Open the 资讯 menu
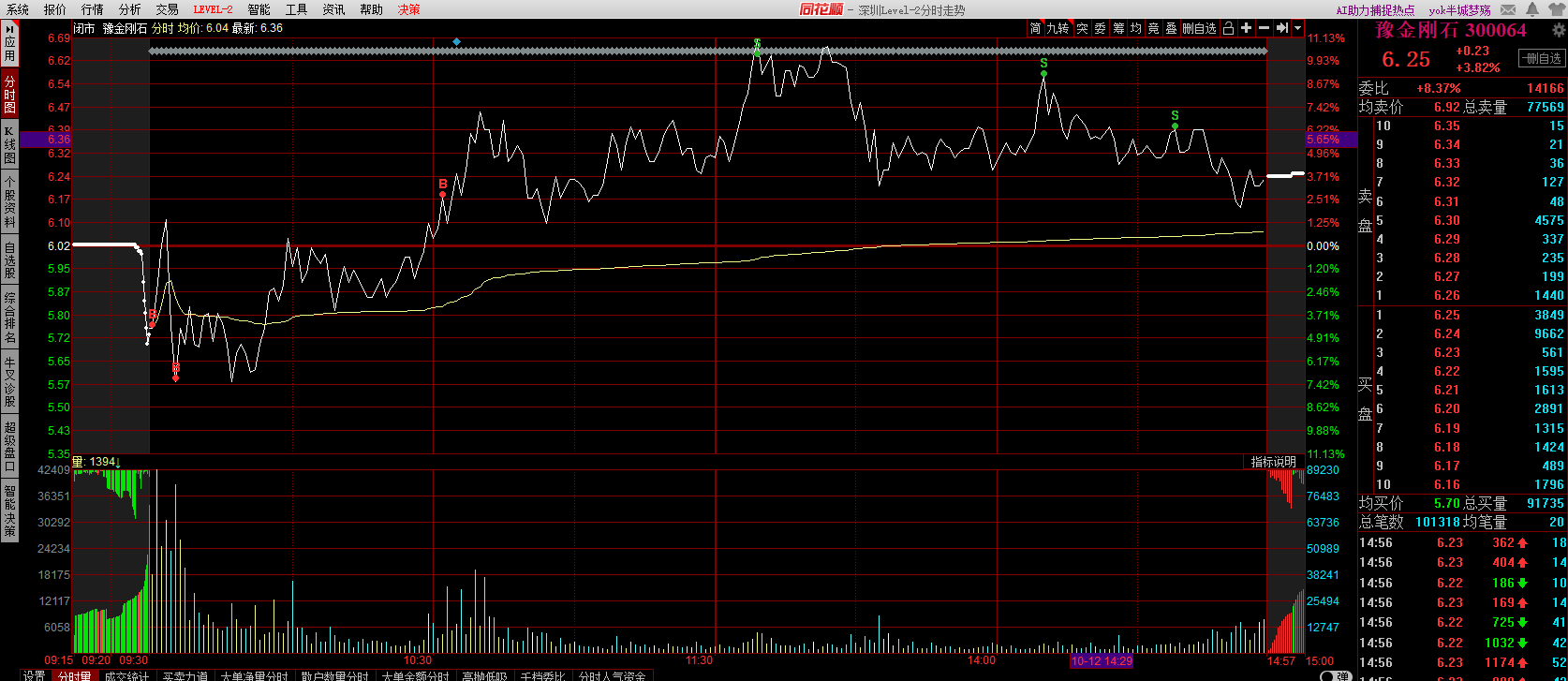The height and width of the screenshot is (681, 1568). 333,9
